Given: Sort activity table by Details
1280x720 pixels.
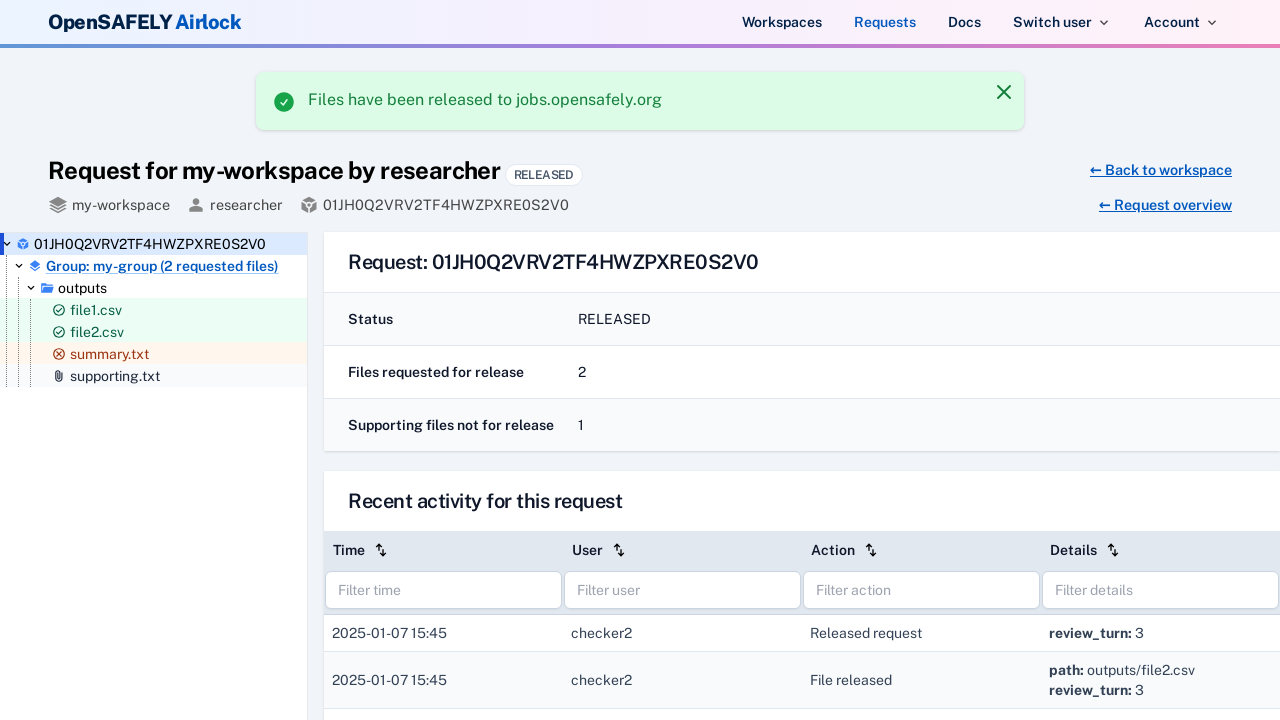Looking at the screenshot, I should click(x=1113, y=550).
